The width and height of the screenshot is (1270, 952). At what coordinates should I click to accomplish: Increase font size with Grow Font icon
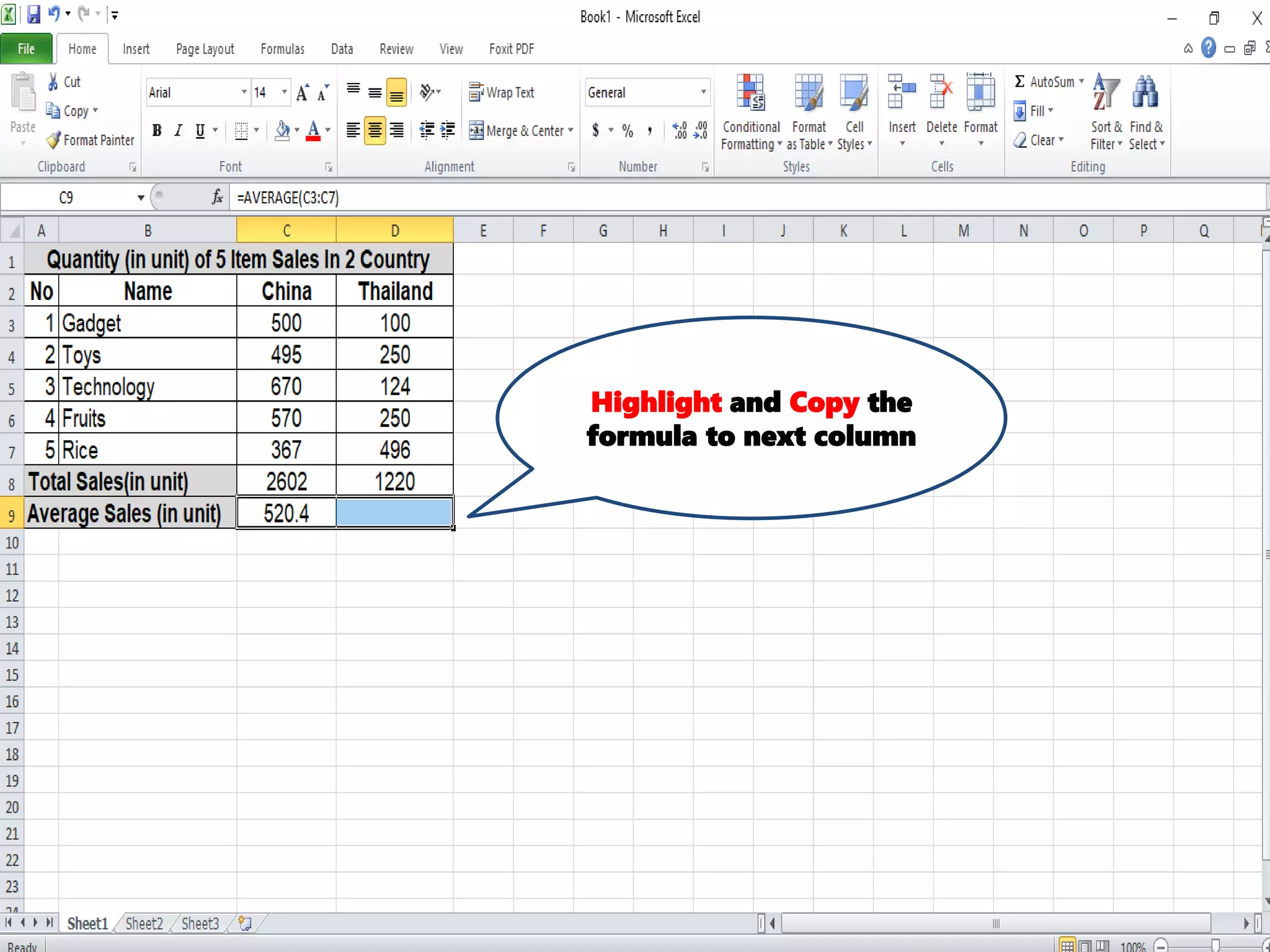pyautogui.click(x=303, y=93)
